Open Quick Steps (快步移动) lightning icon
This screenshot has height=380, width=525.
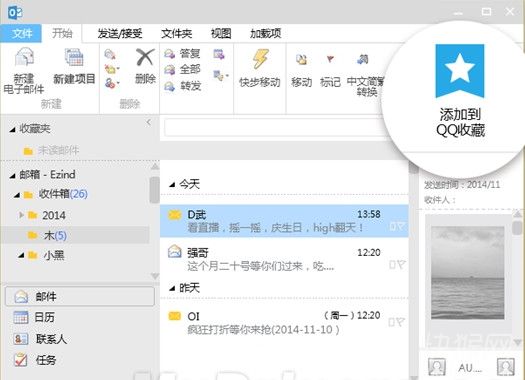pos(260,59)
